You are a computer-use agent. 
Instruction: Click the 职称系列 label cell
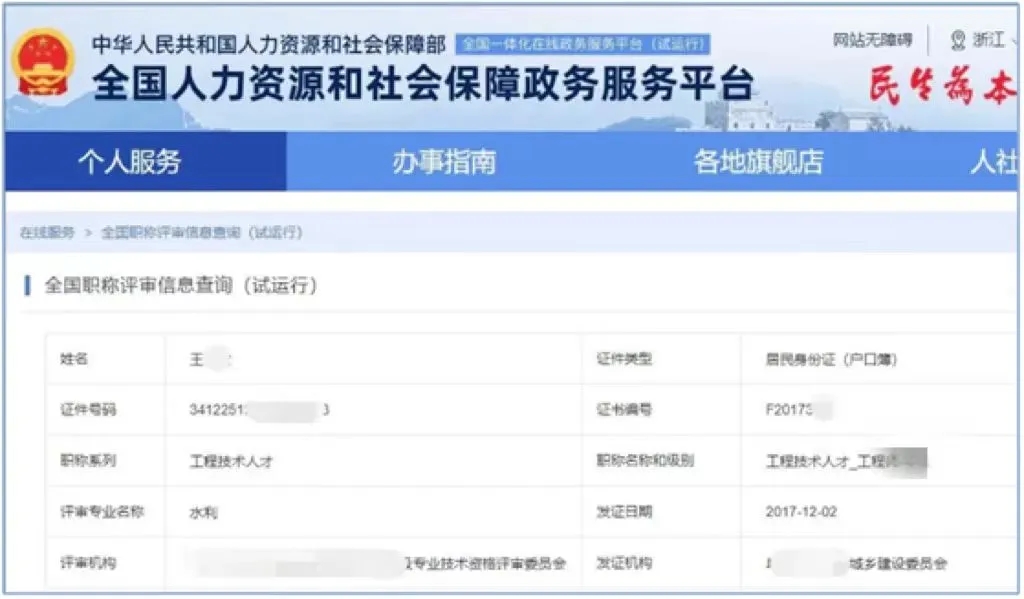point(105,461)
